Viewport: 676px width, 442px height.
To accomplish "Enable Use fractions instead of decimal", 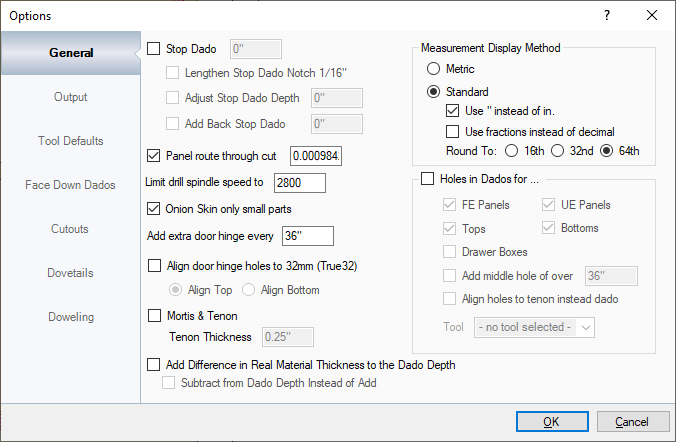I will 453,132.
